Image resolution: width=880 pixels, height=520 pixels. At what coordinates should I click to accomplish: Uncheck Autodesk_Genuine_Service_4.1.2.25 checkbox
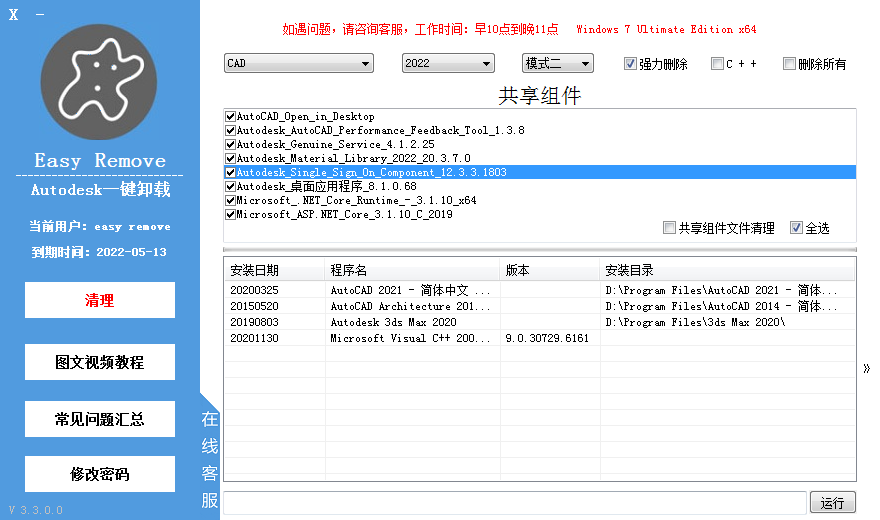click(230, 144)
